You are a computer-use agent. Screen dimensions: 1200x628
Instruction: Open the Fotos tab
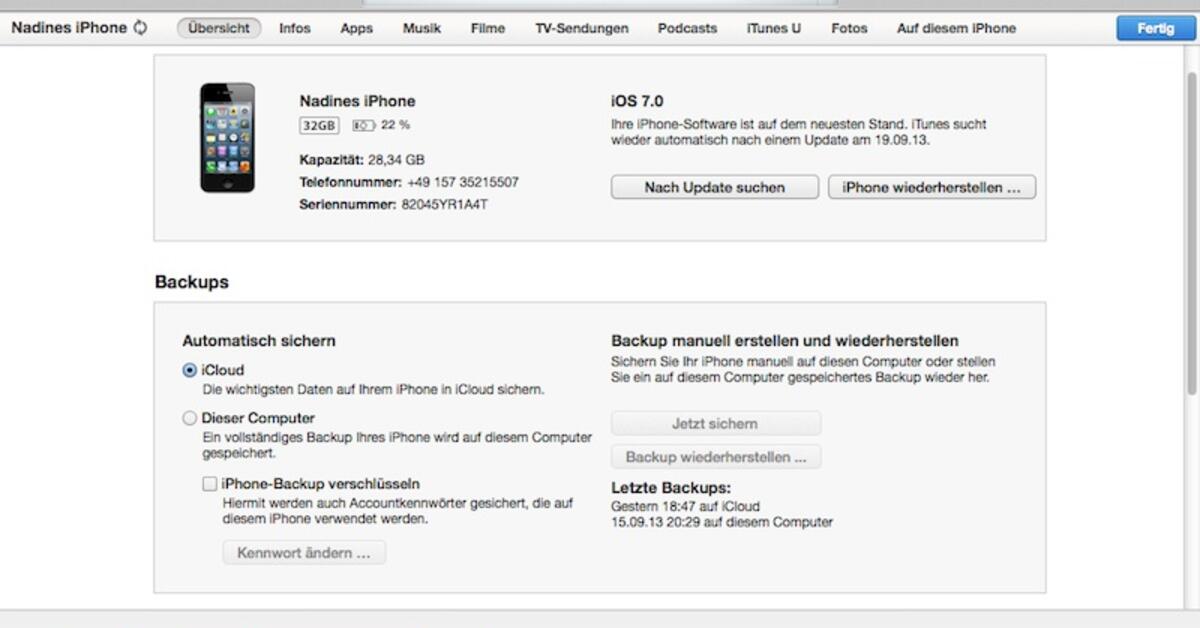[x=849, y=28]
